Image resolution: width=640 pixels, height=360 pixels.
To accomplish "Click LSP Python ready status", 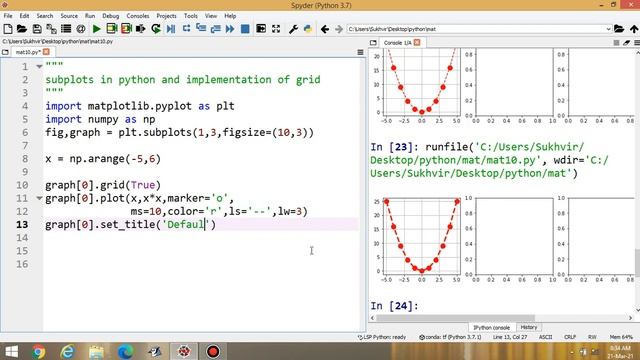I will coord(382,337).
